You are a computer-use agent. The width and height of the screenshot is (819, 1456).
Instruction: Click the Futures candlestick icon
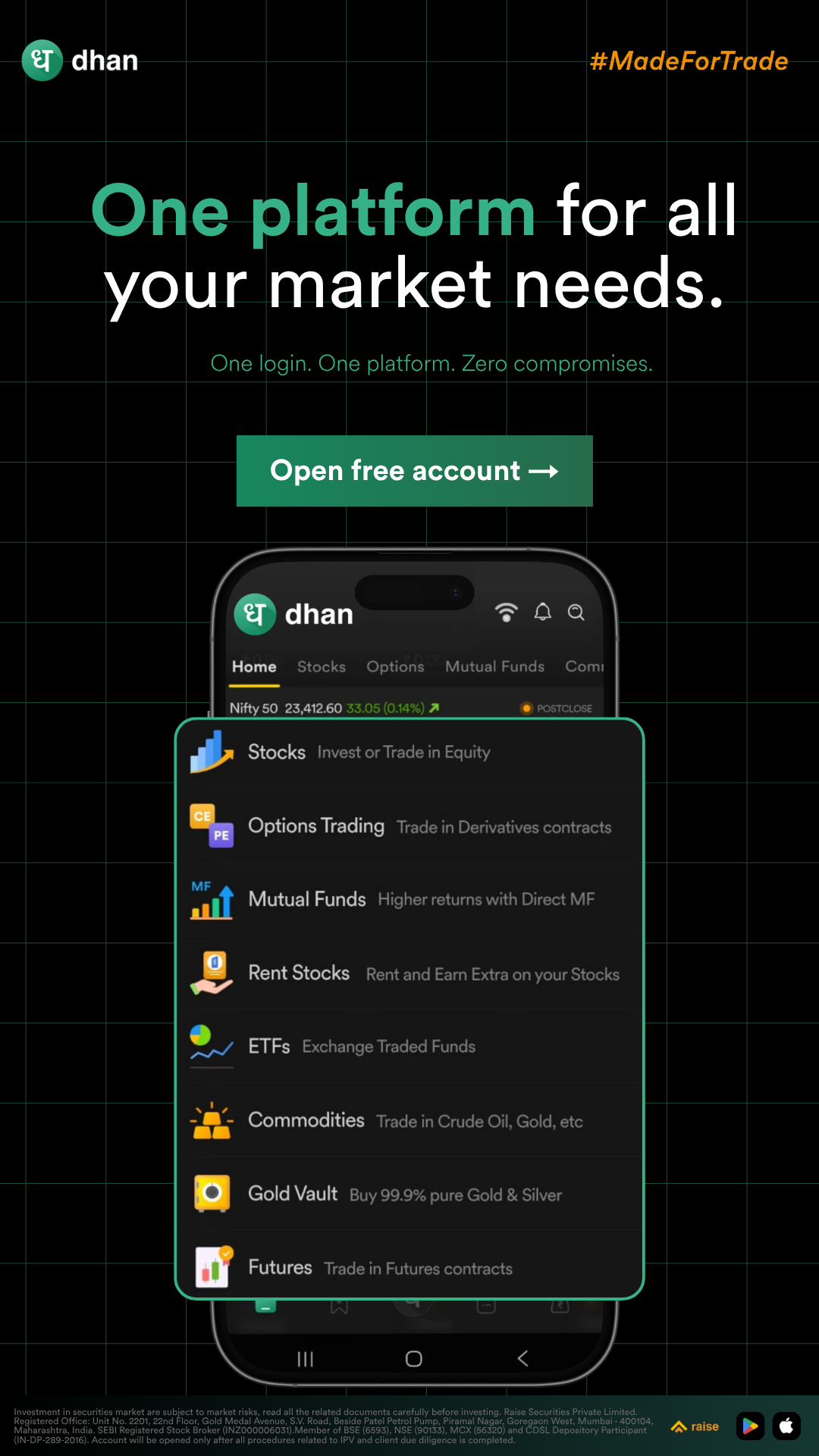tap(213, 1266)
